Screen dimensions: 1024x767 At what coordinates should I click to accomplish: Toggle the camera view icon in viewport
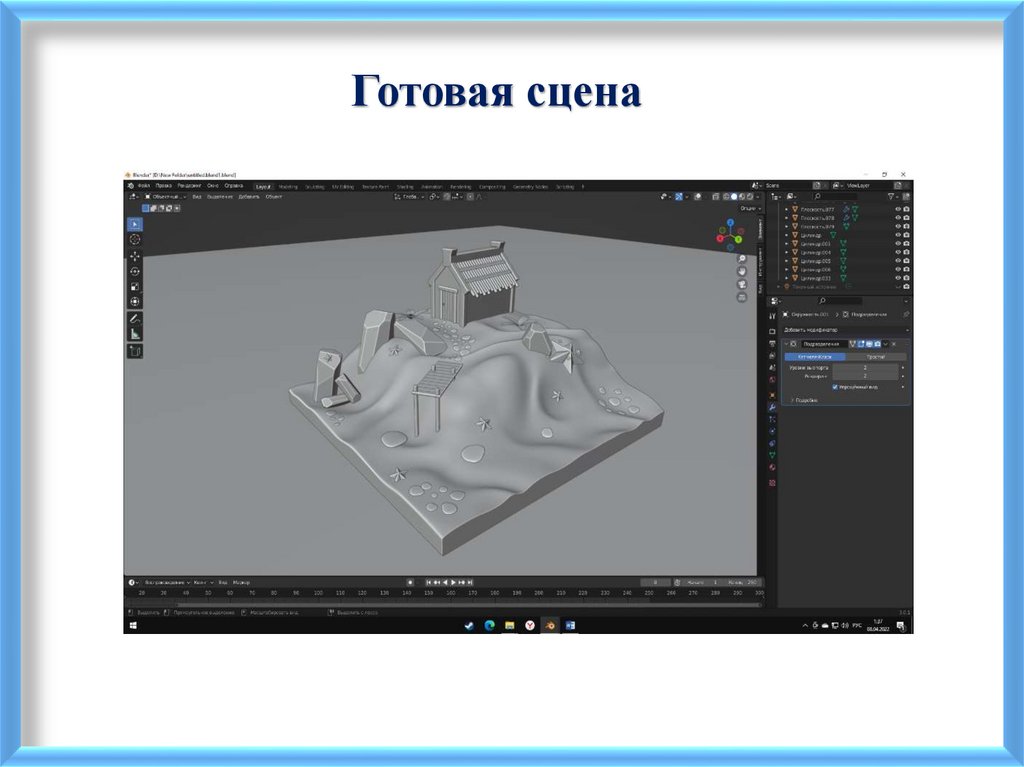click(742, 284)
